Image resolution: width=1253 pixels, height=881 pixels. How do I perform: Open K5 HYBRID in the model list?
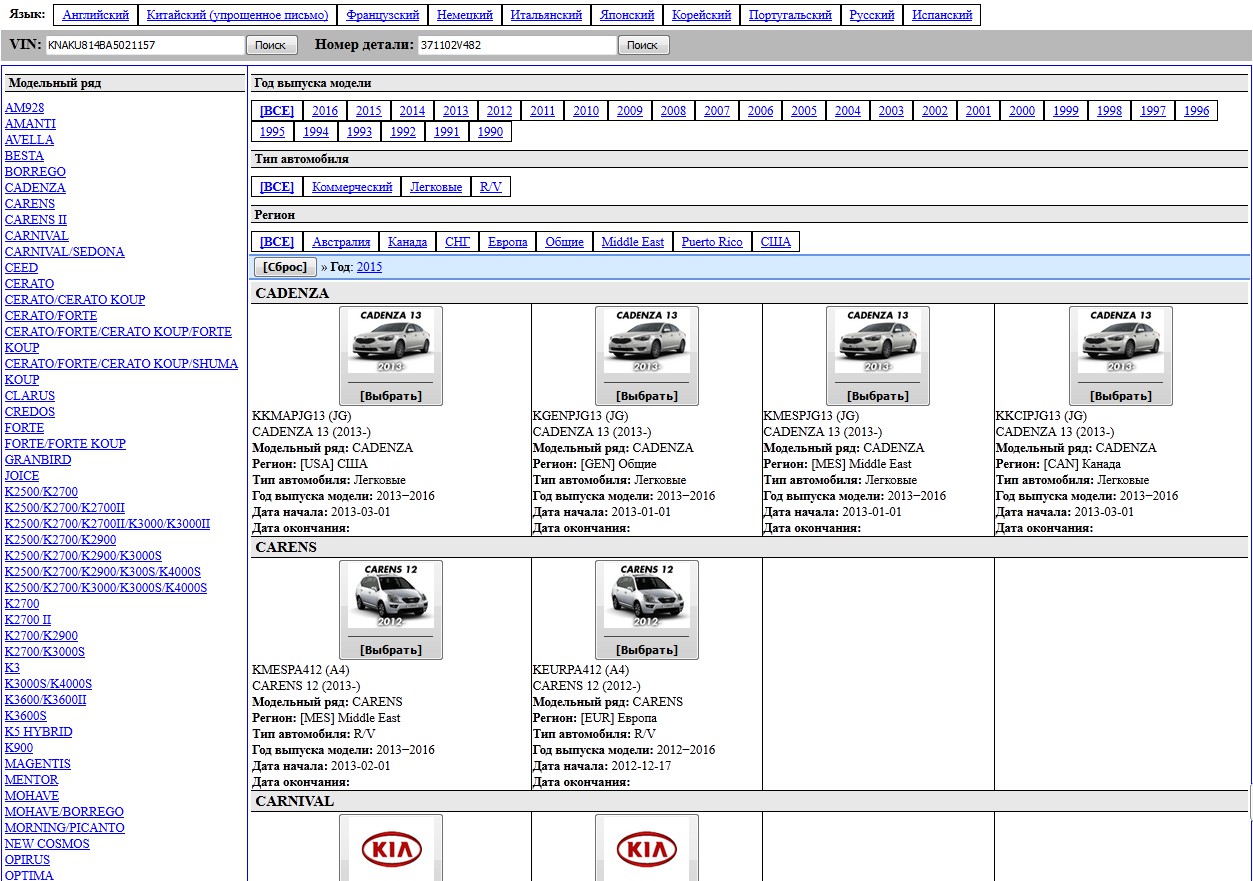coord(38,732)
